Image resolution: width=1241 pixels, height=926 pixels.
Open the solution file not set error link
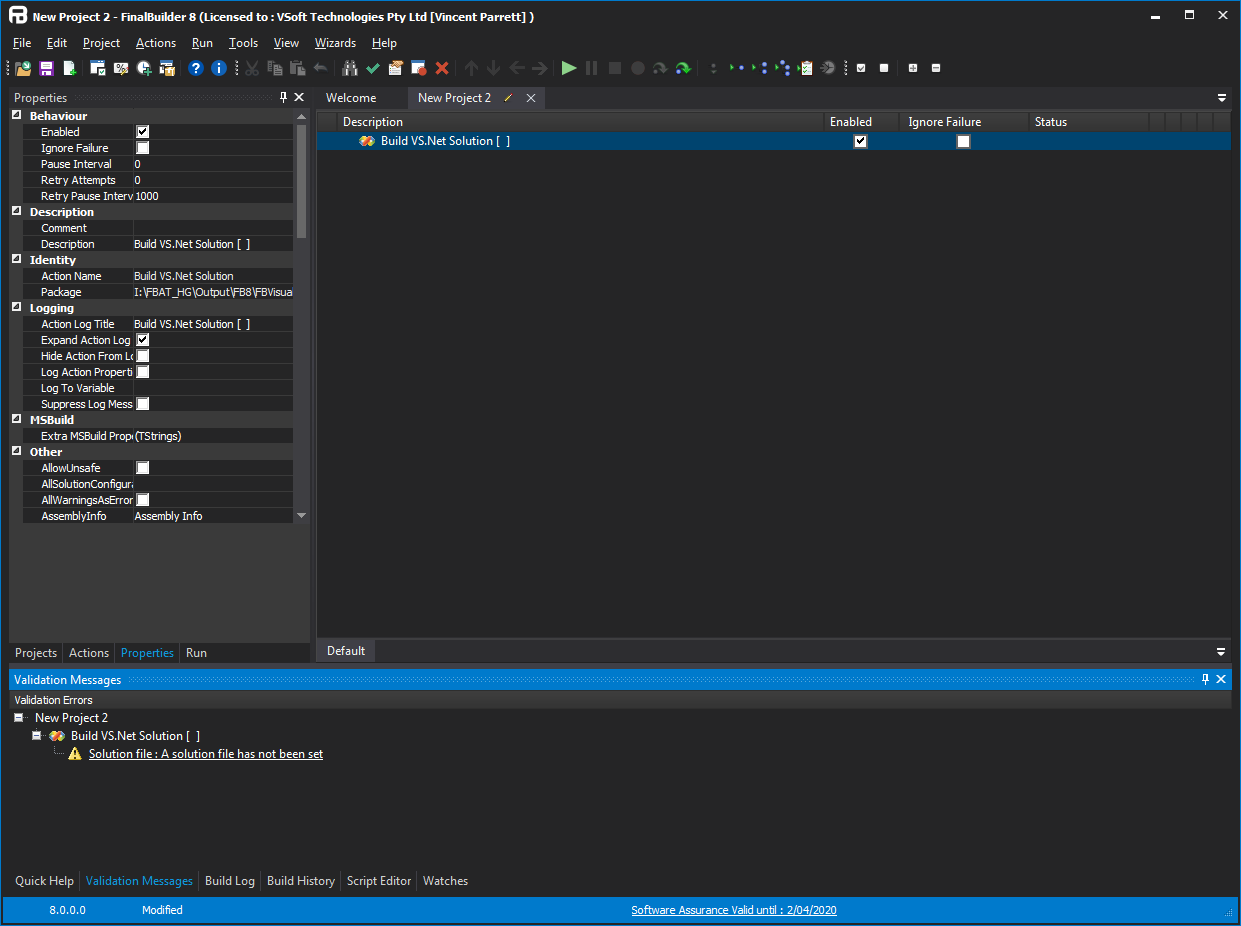click(205, 754)
